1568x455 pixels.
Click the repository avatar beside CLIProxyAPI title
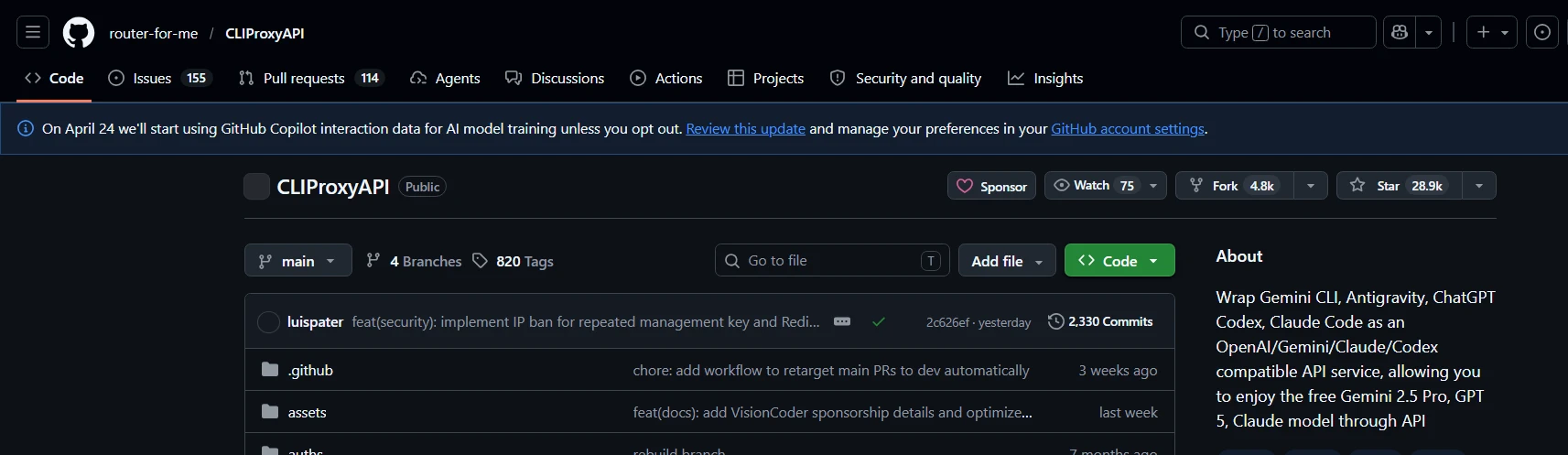[x=257, y=186]
